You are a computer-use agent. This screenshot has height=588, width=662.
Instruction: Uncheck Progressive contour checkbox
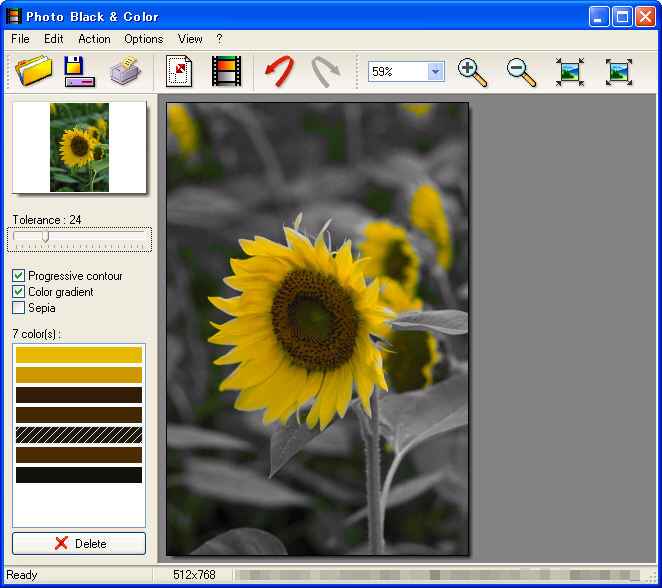pyautogui.click(x=18, y=276)
